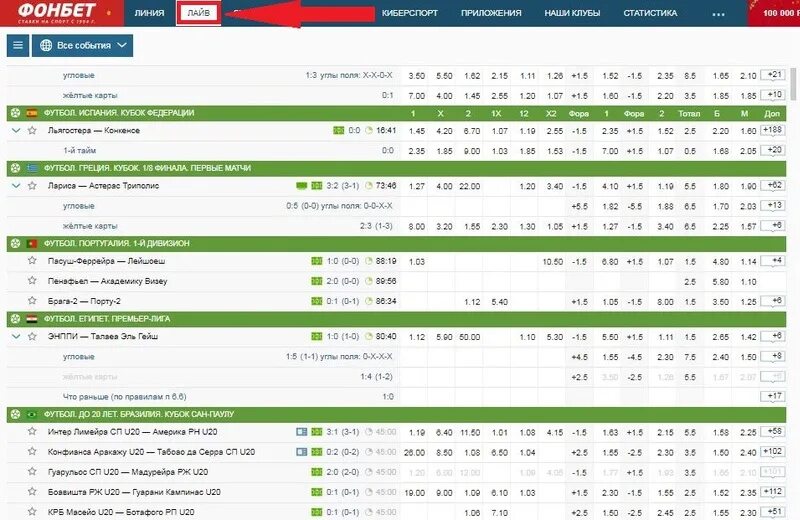Favorite the Конфианса Аракажу U20 star
Screen dimensions: 800x520
click(32, 452)
